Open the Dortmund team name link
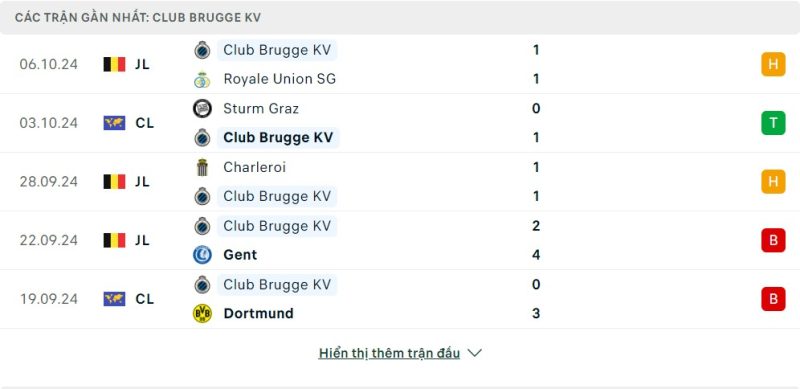Viewport: 800px width, 389px height. pos(258,313)
